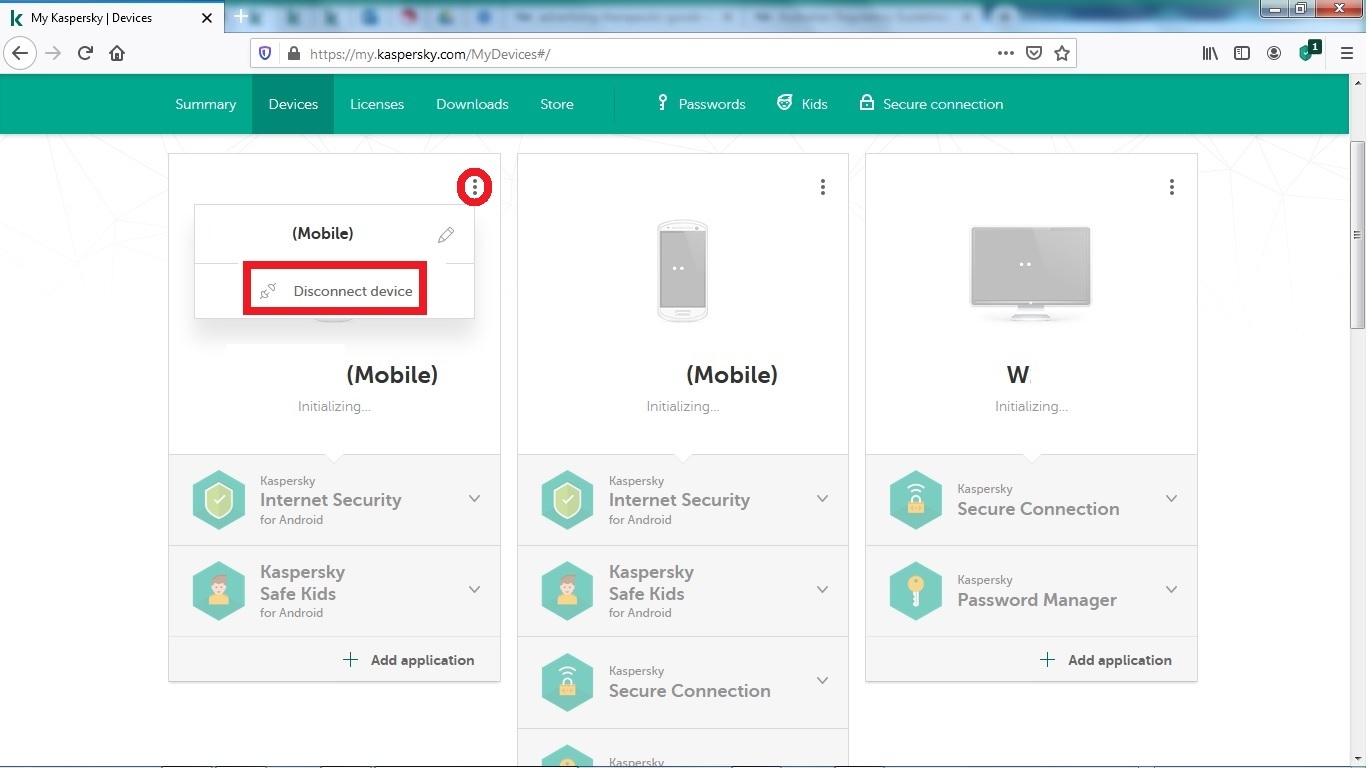This screenshot has height=768, width=1369.
Task: Click the Safe Kids face icon, leftmost card
Action: [219, 591]
